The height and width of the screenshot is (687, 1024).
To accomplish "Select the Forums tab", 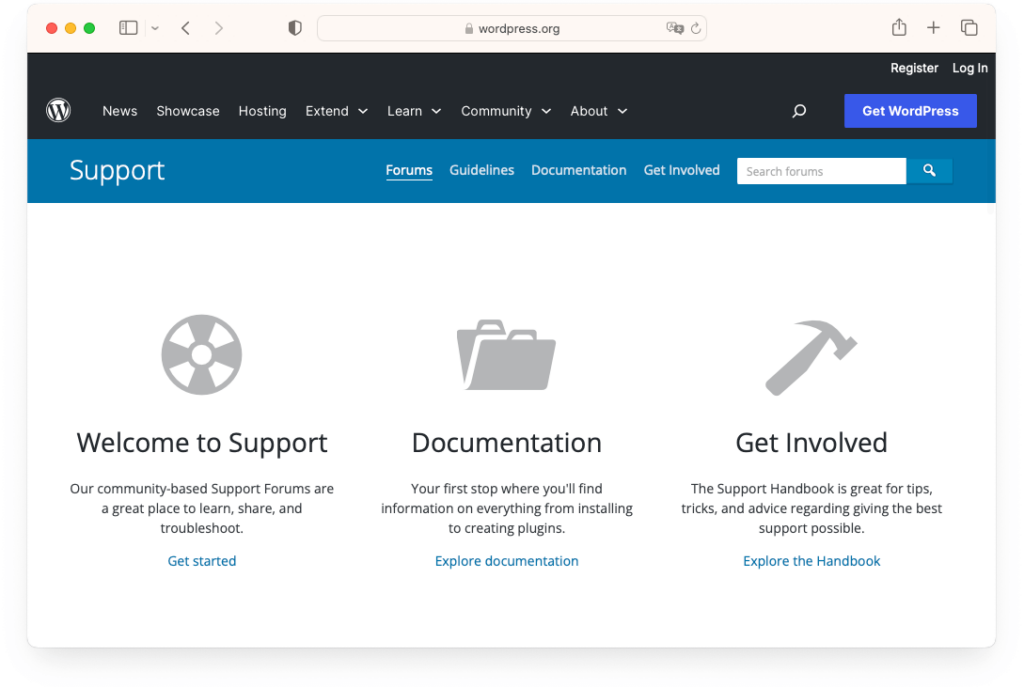I will (x=409, y=170).
